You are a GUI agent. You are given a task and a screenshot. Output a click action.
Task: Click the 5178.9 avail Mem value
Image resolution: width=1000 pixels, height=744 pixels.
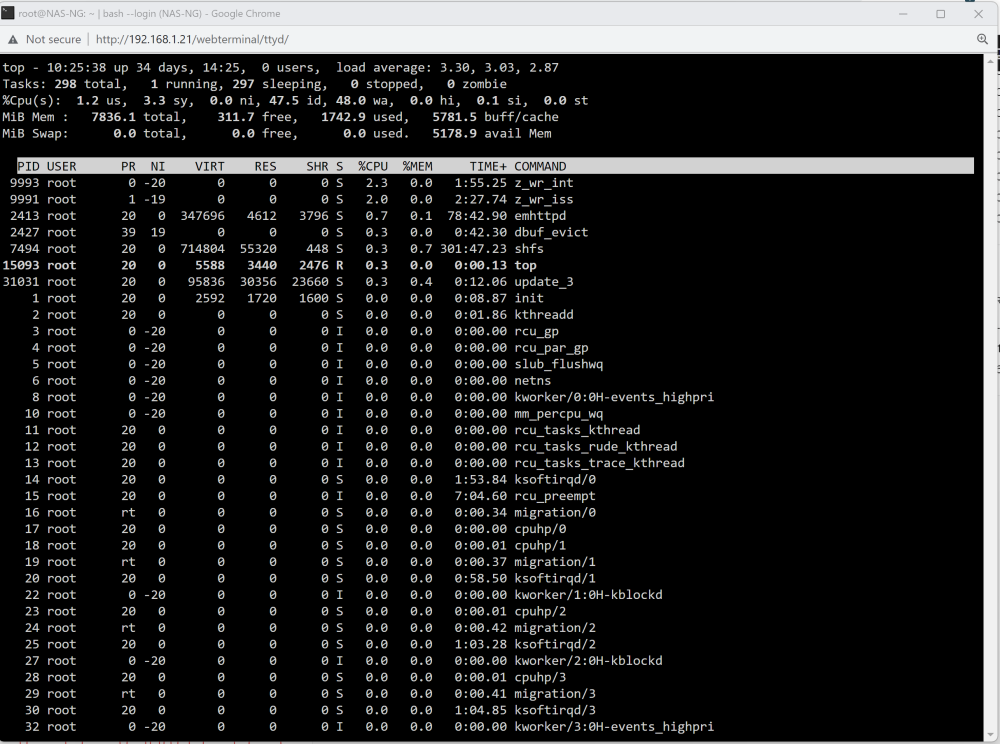pyautogui.click(x=455, y=134)
